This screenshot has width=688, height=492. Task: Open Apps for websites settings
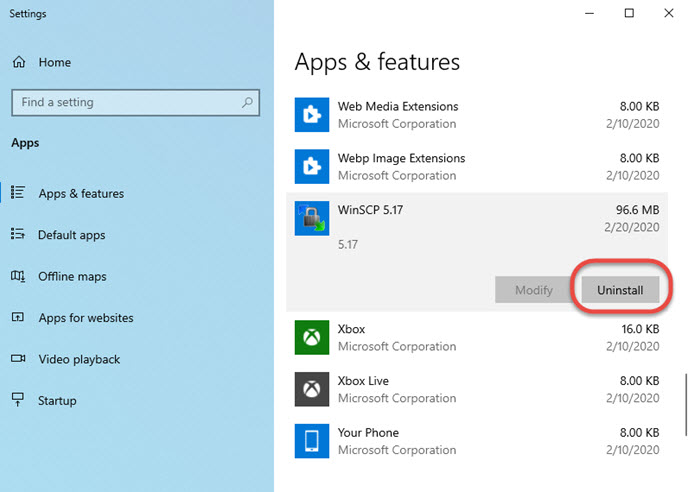click(86, 318)
